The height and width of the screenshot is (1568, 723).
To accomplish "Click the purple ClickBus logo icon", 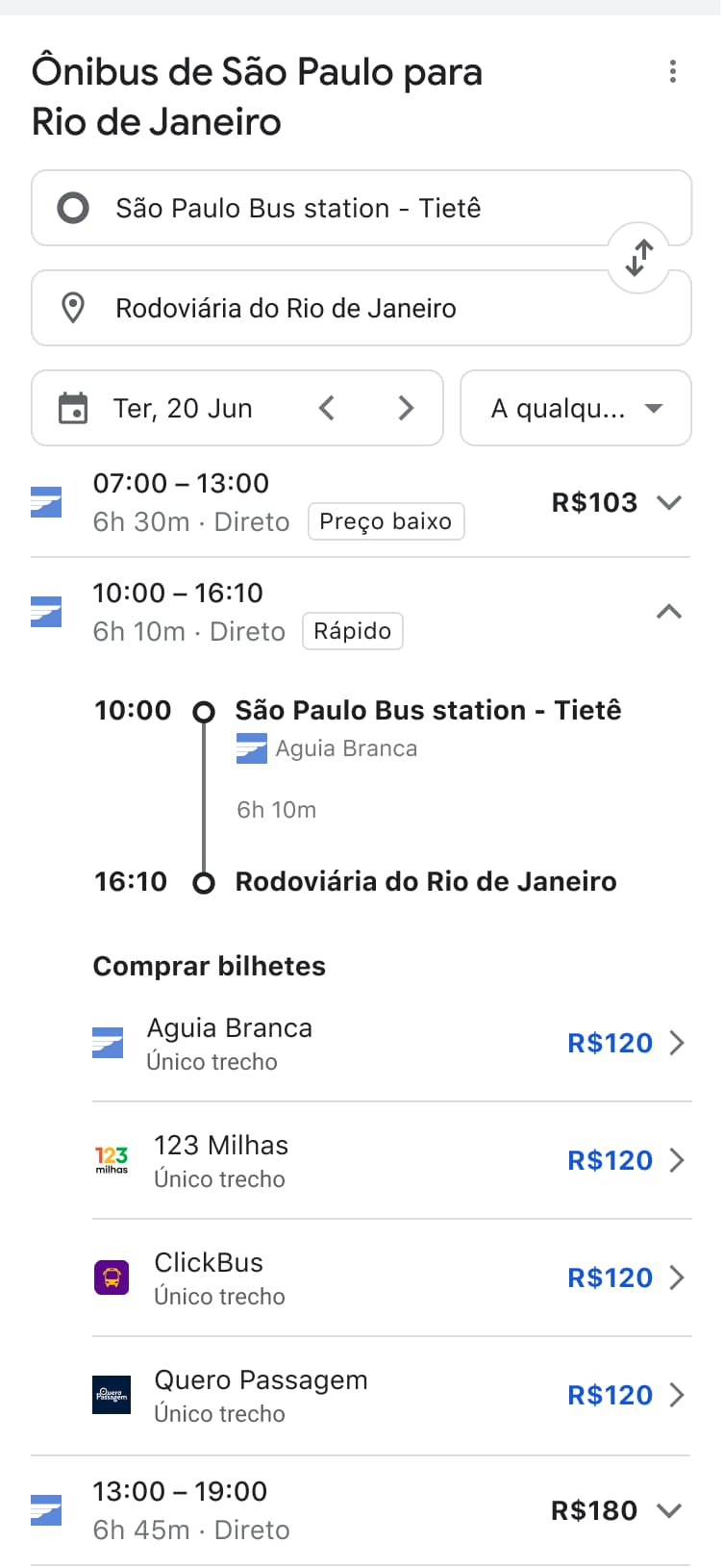I will 112,1277.
